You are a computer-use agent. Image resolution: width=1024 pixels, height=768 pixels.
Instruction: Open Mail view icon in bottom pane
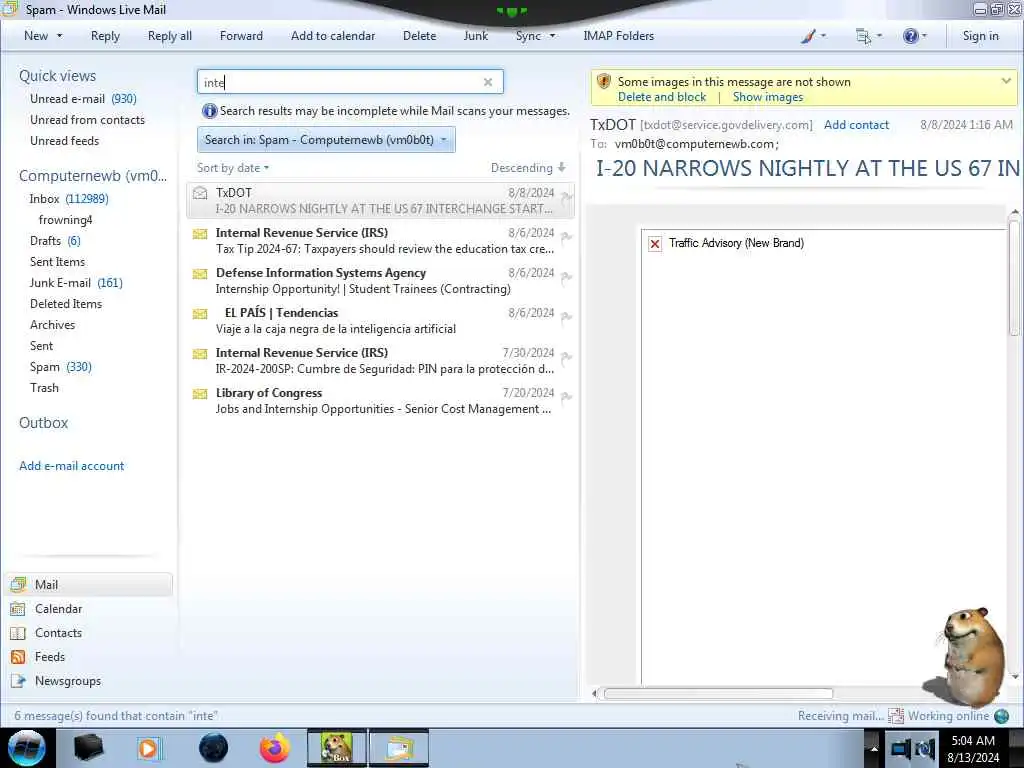[18, 584]
